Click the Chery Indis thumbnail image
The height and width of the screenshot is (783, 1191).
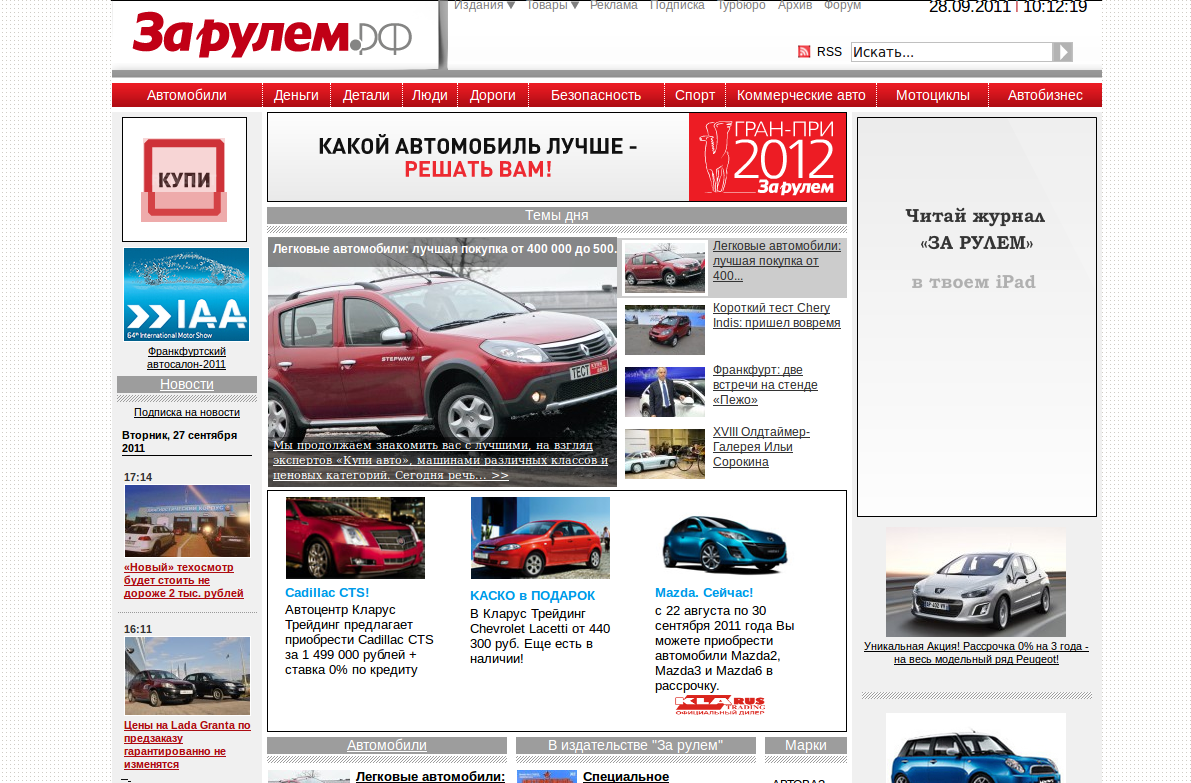point(665,330)
